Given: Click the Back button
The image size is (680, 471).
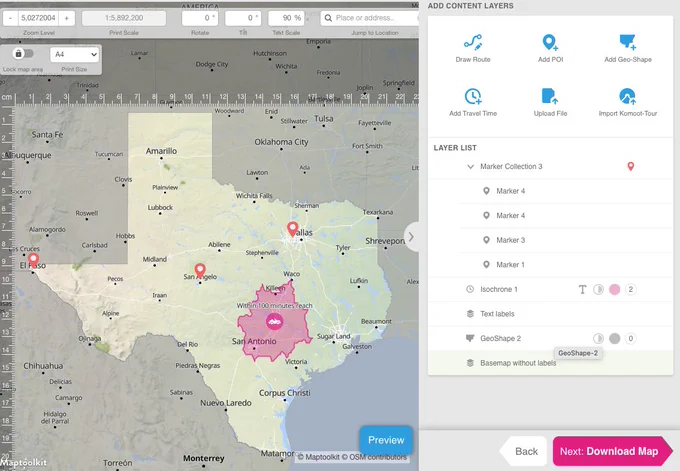Looking at the screenshot, I should coord(524,451).
